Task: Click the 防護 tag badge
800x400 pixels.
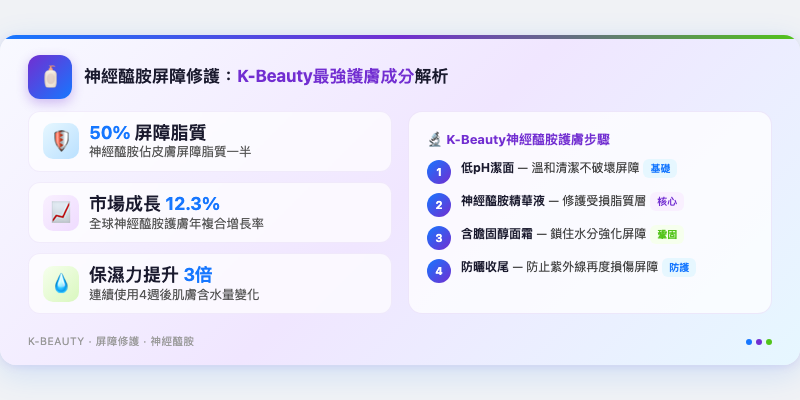Action: (679, 268)
